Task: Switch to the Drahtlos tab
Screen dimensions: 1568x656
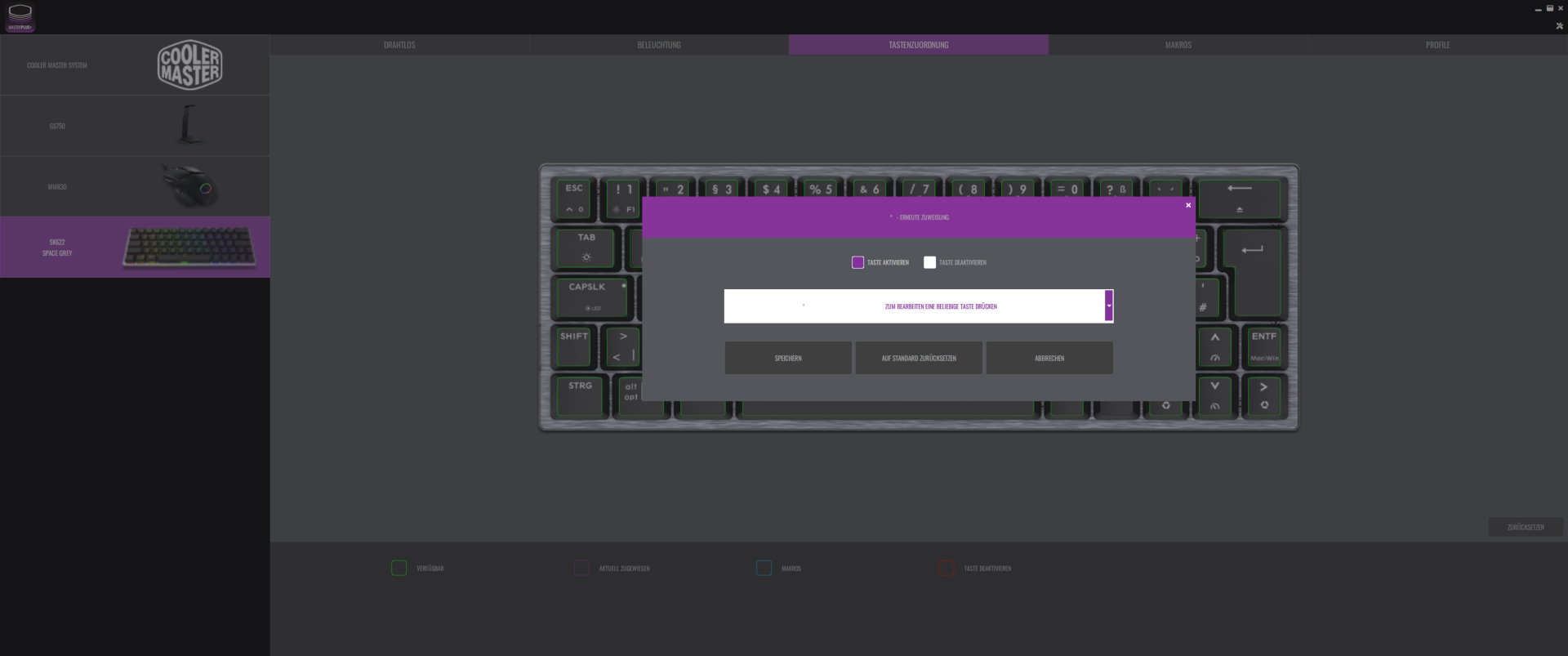Action: pyautogui.click(x=399, y=45)
